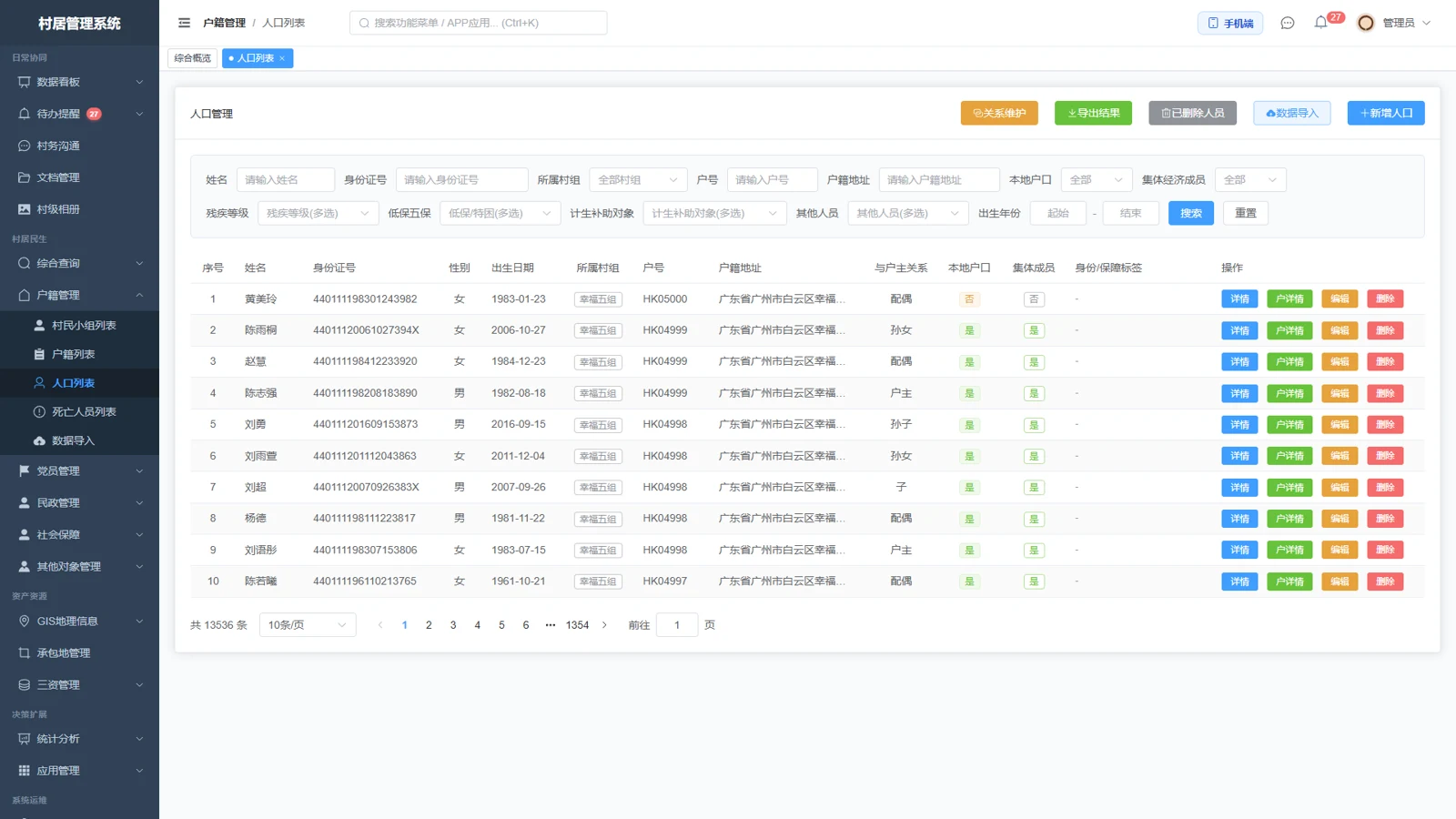The image size is (1456, 819).
Task: Click the blue 搜索 button
Action: pyautogui.click(x=1191, y=213)
